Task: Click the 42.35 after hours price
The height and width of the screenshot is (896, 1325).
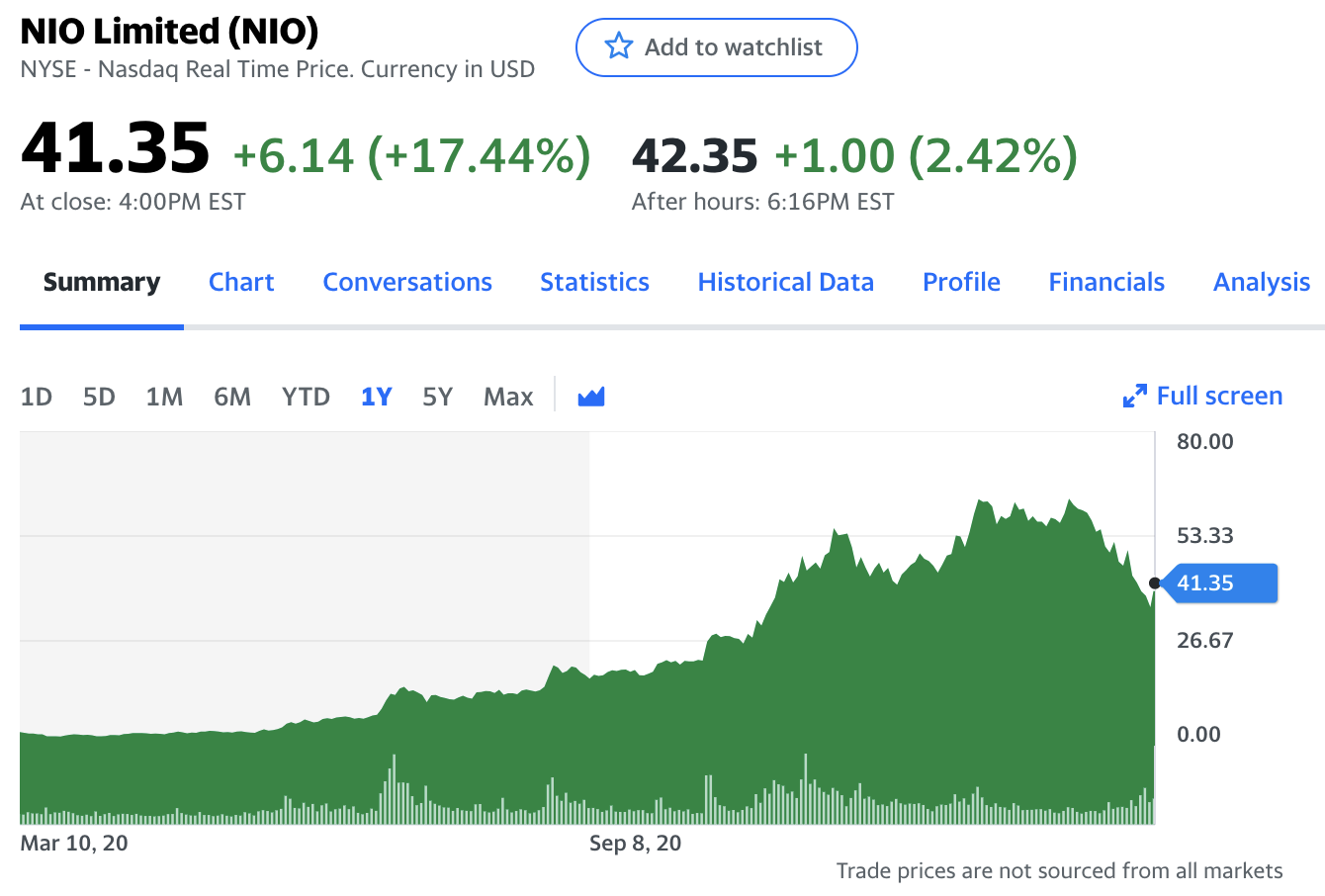Action: coord(694,155)
